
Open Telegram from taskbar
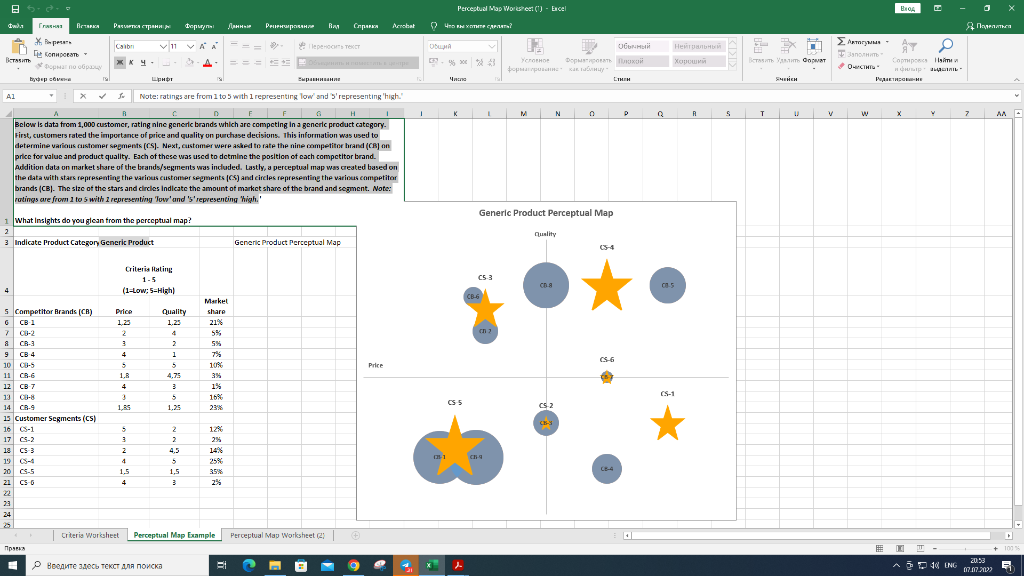406,566
